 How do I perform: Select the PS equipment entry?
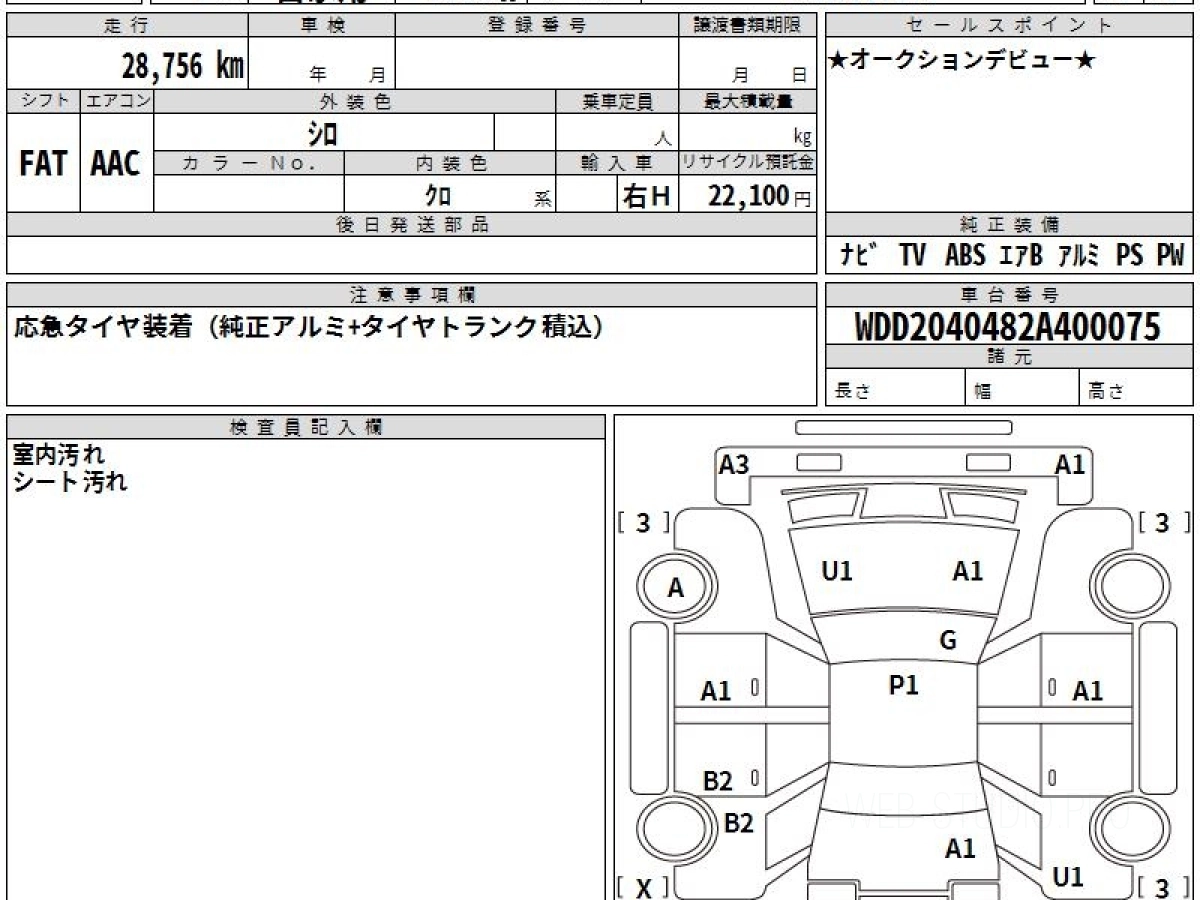point(1130,255)
